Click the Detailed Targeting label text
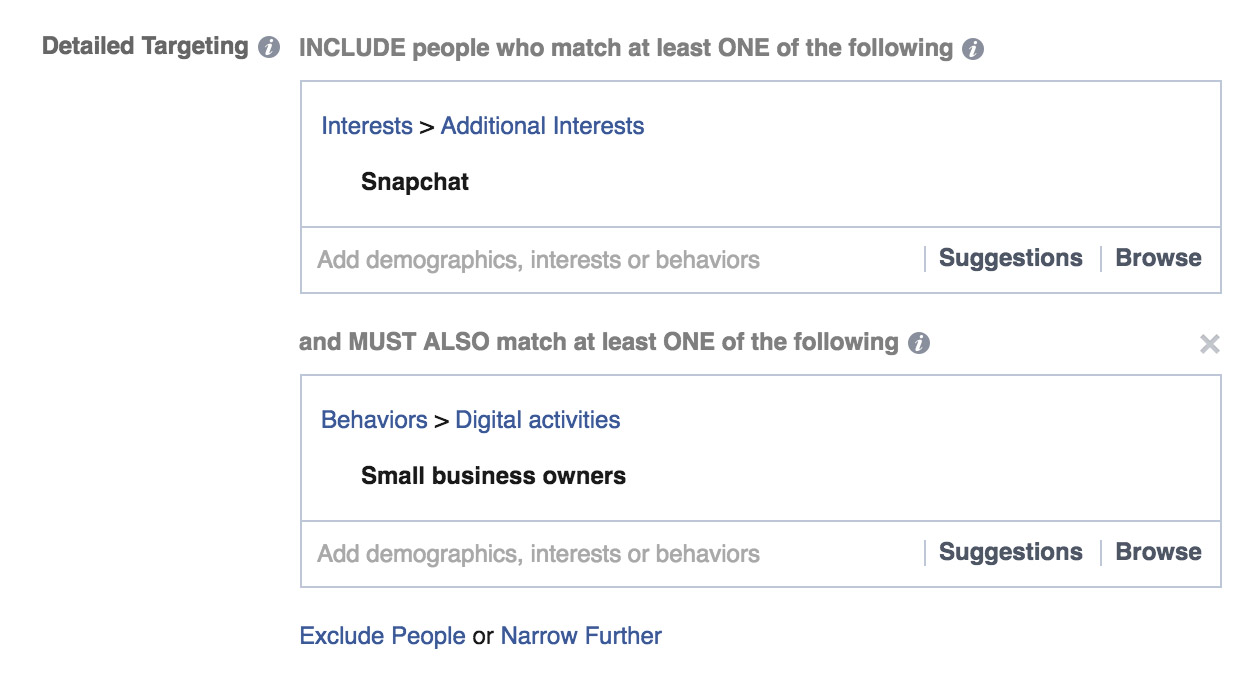Viewport: 1250px width, 690px height. click(x=145, y=46)
